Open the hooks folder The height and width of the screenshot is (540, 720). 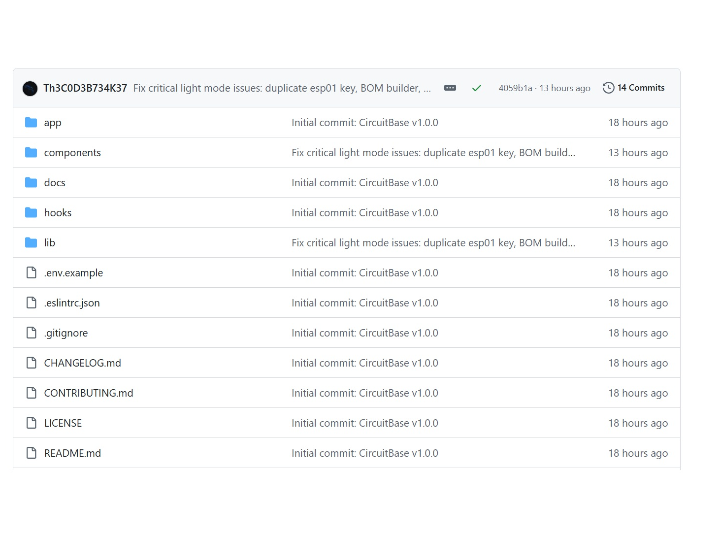[x=57, y=213]
